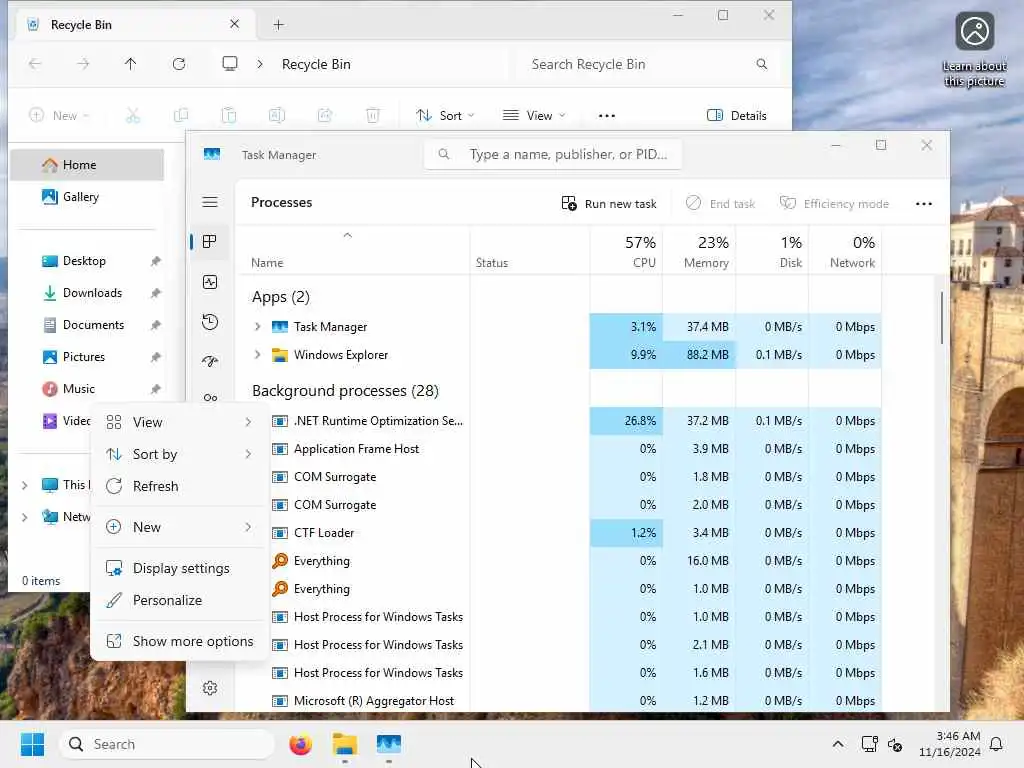Open the Windows Start menu
Screen dimensions: 1024x768
point(32,744)
